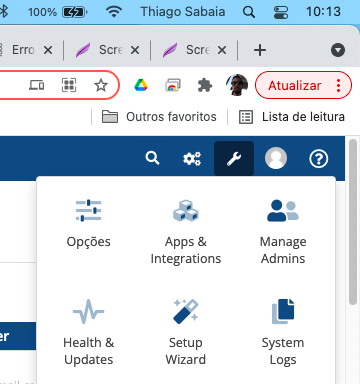The image size is (360, 384).
Task: Open Manage Admins people icon
Action: (x=283, y=210)
